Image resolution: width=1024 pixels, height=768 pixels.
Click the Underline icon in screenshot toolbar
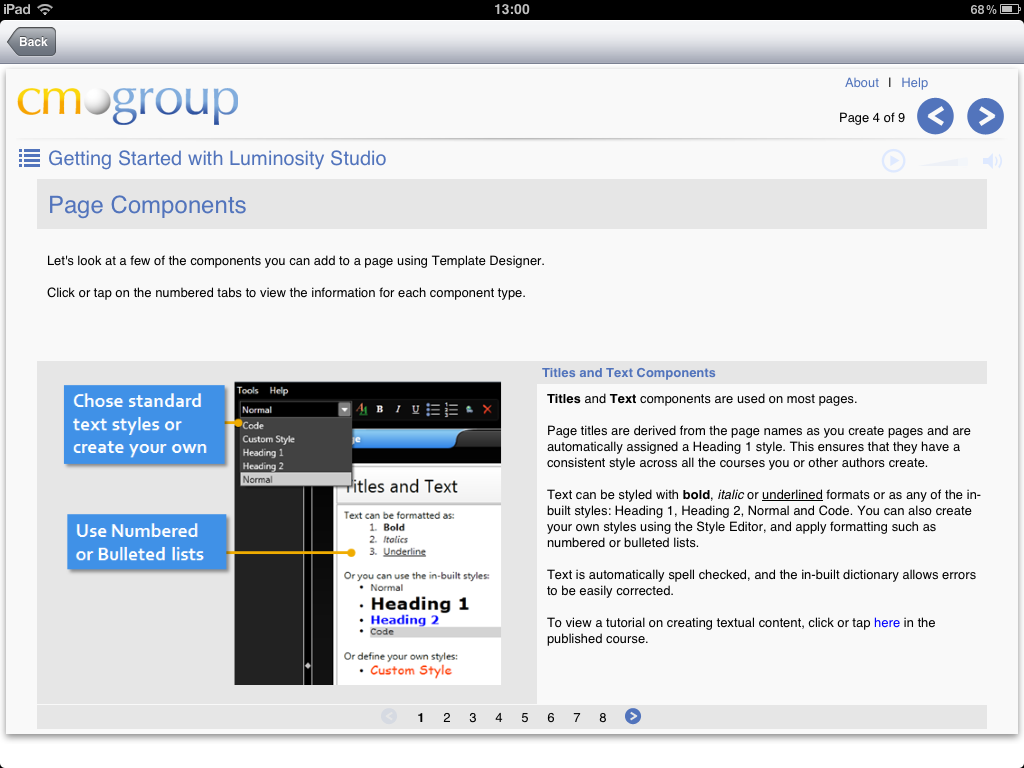click(415, 409)
